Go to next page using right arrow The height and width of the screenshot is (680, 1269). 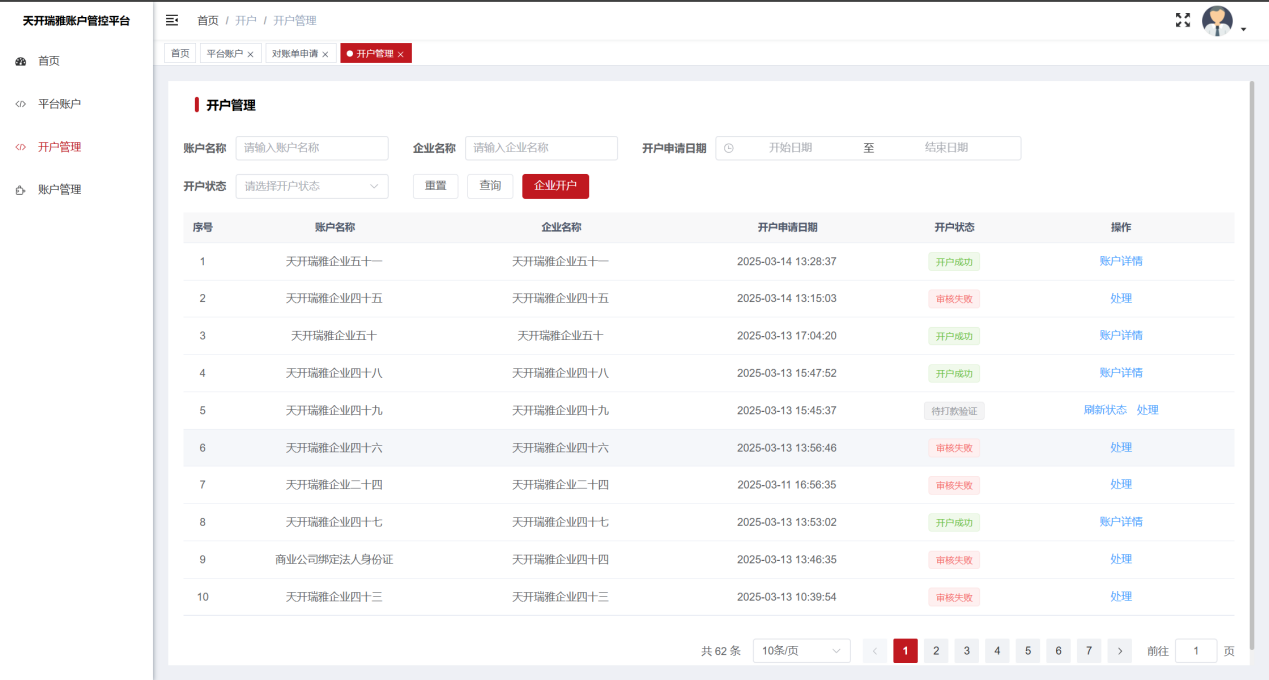(1119, 651)
